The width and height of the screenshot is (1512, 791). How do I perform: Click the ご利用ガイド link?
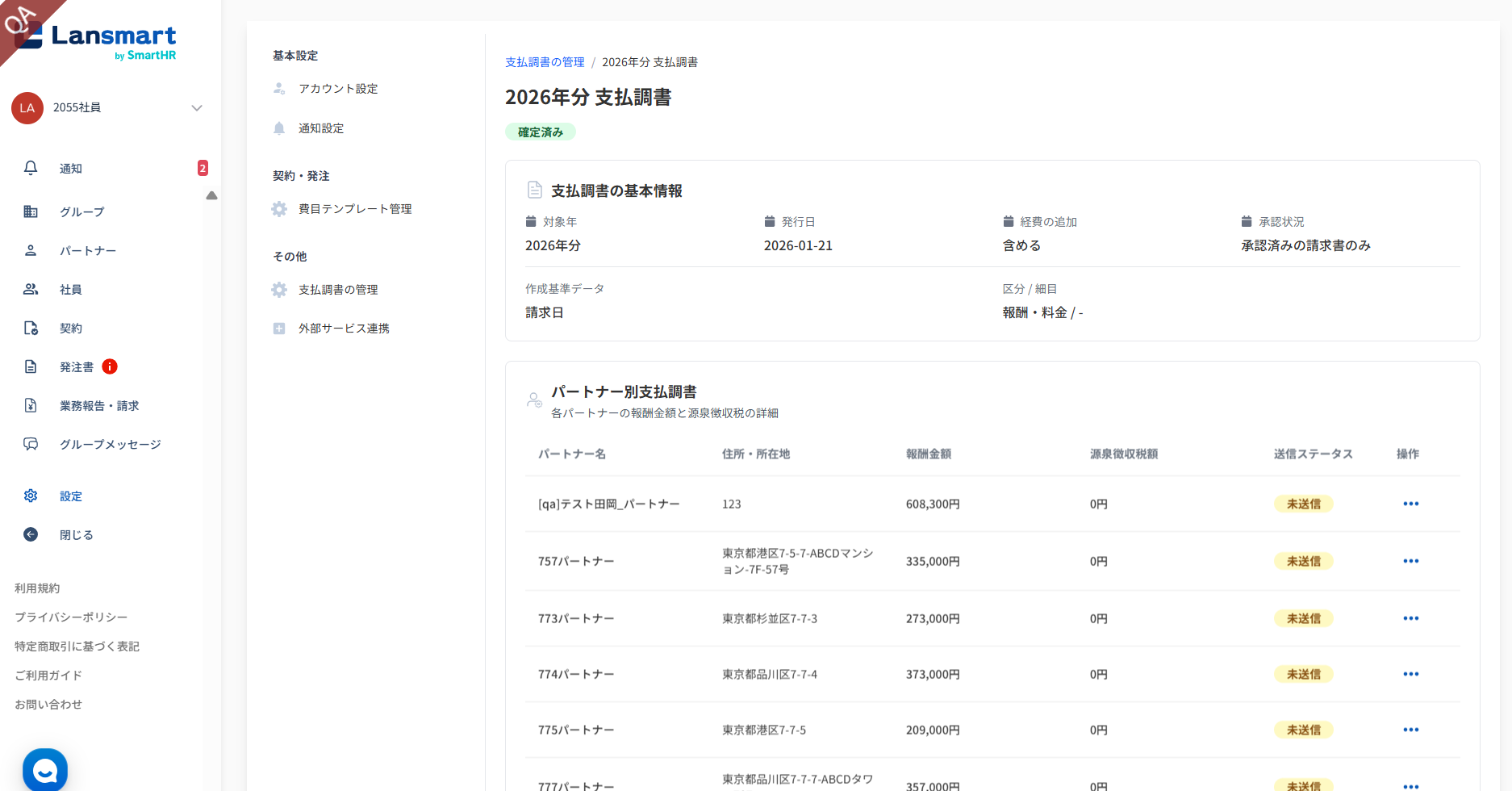[x=48, y=676]
